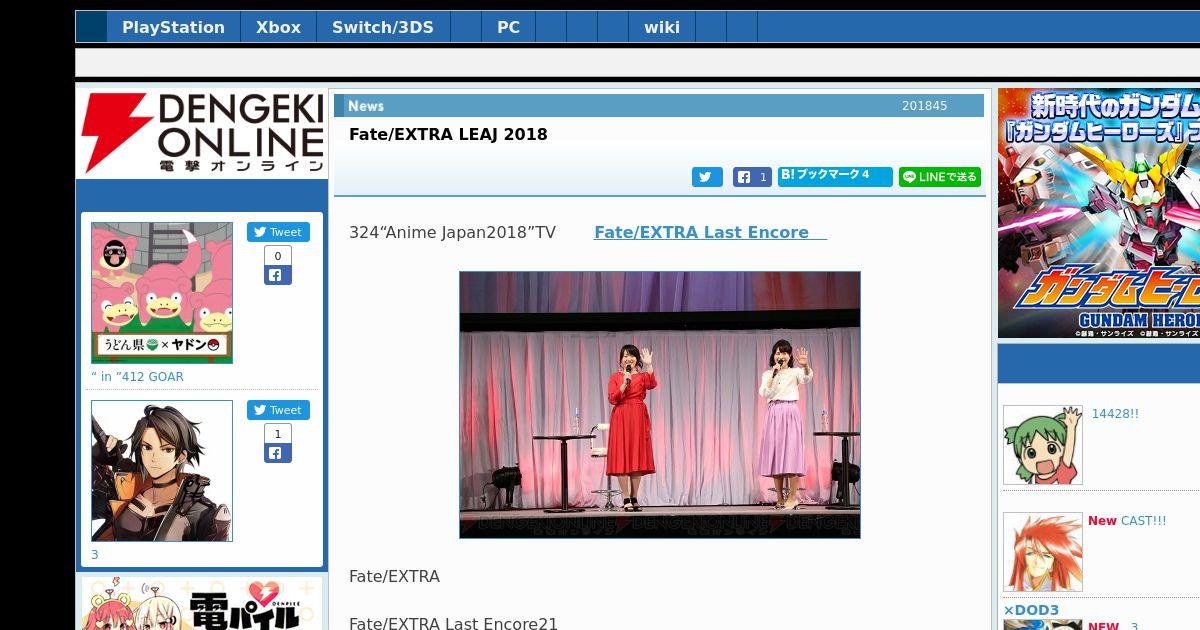This screenshot has height=630, width=1200.
Task: Open the PlayStation nav tab
Action: 173,27
